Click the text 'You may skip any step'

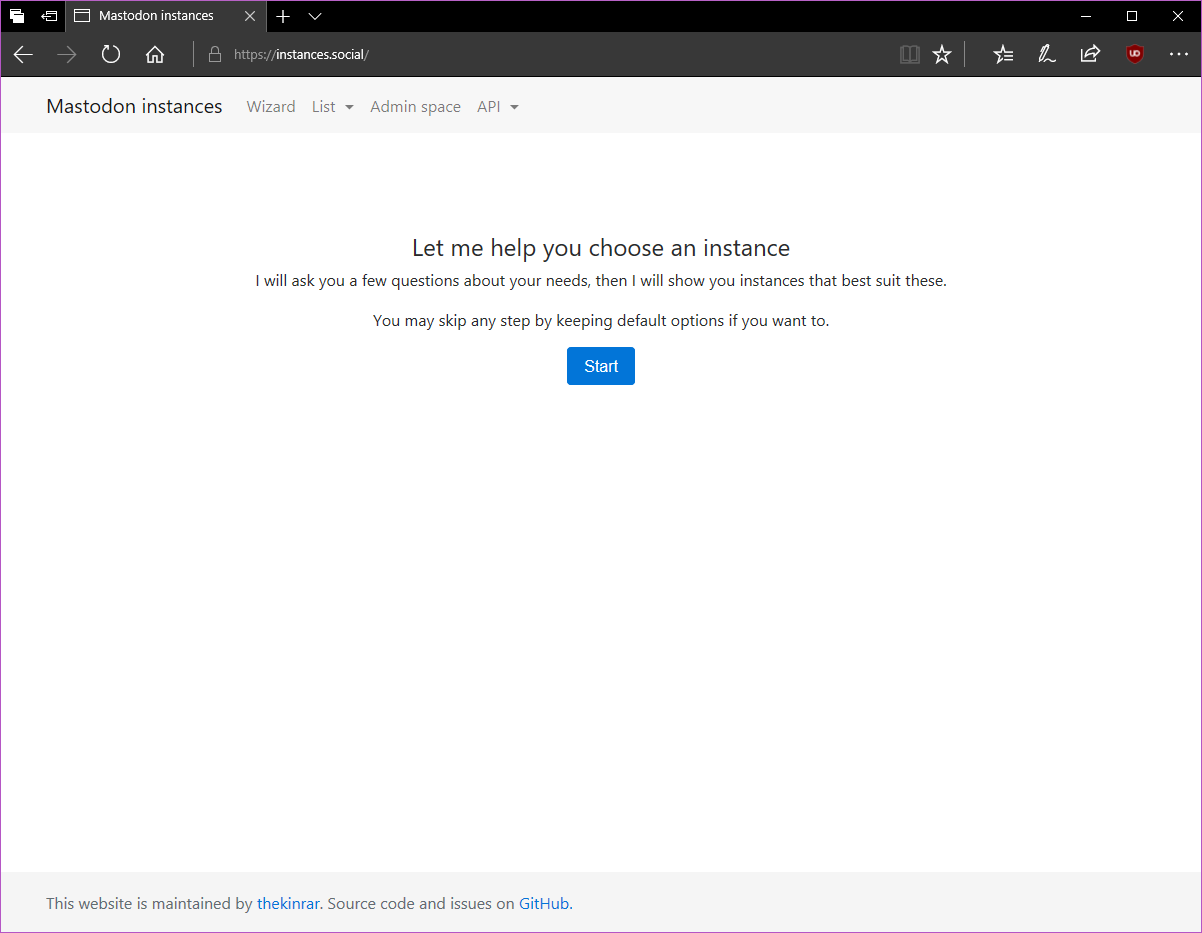451,321
